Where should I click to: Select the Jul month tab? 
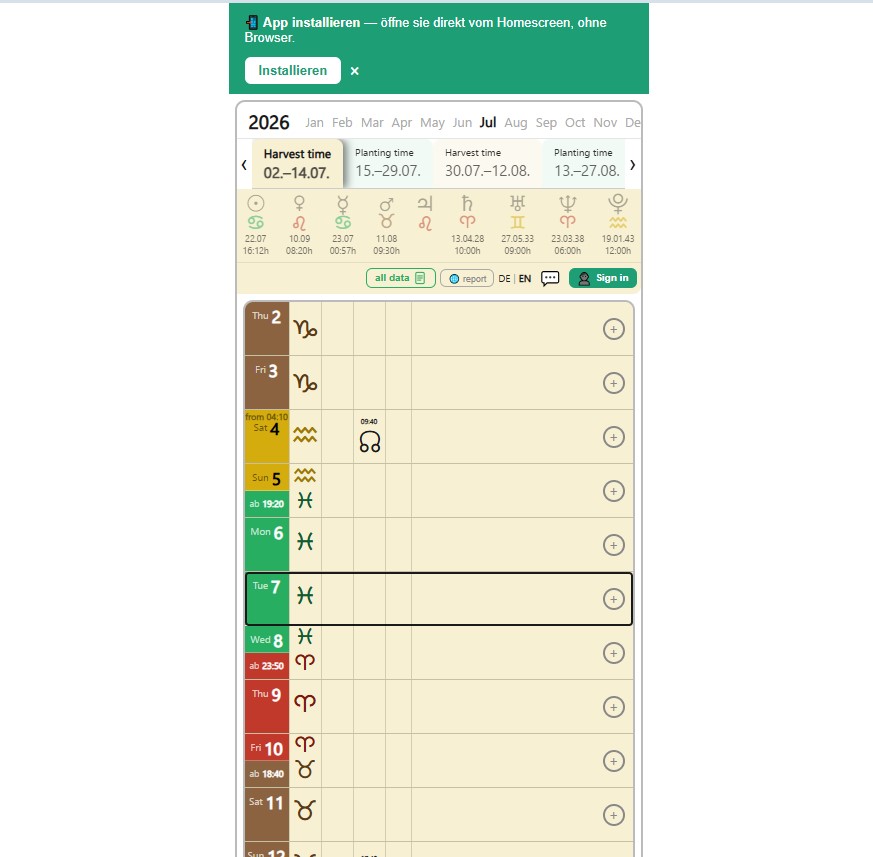click(488, 123)
